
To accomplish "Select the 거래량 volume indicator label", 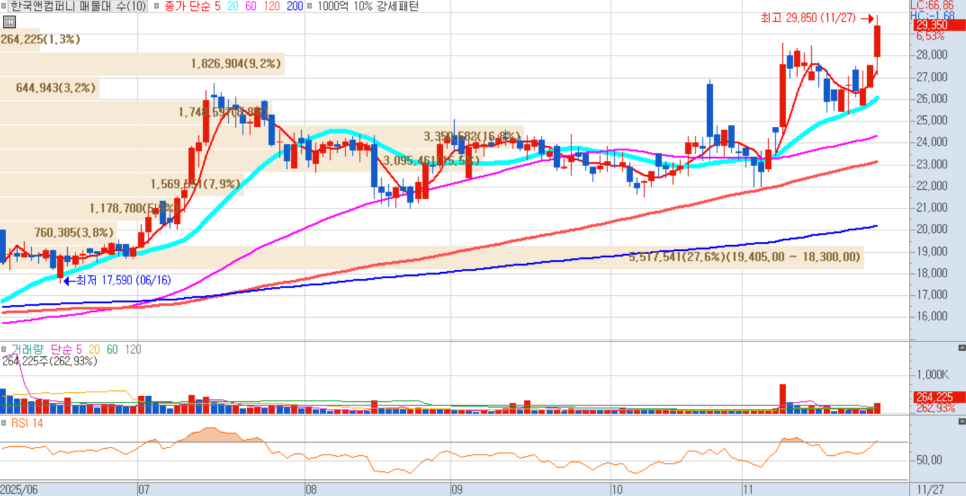I will [26, 349].
